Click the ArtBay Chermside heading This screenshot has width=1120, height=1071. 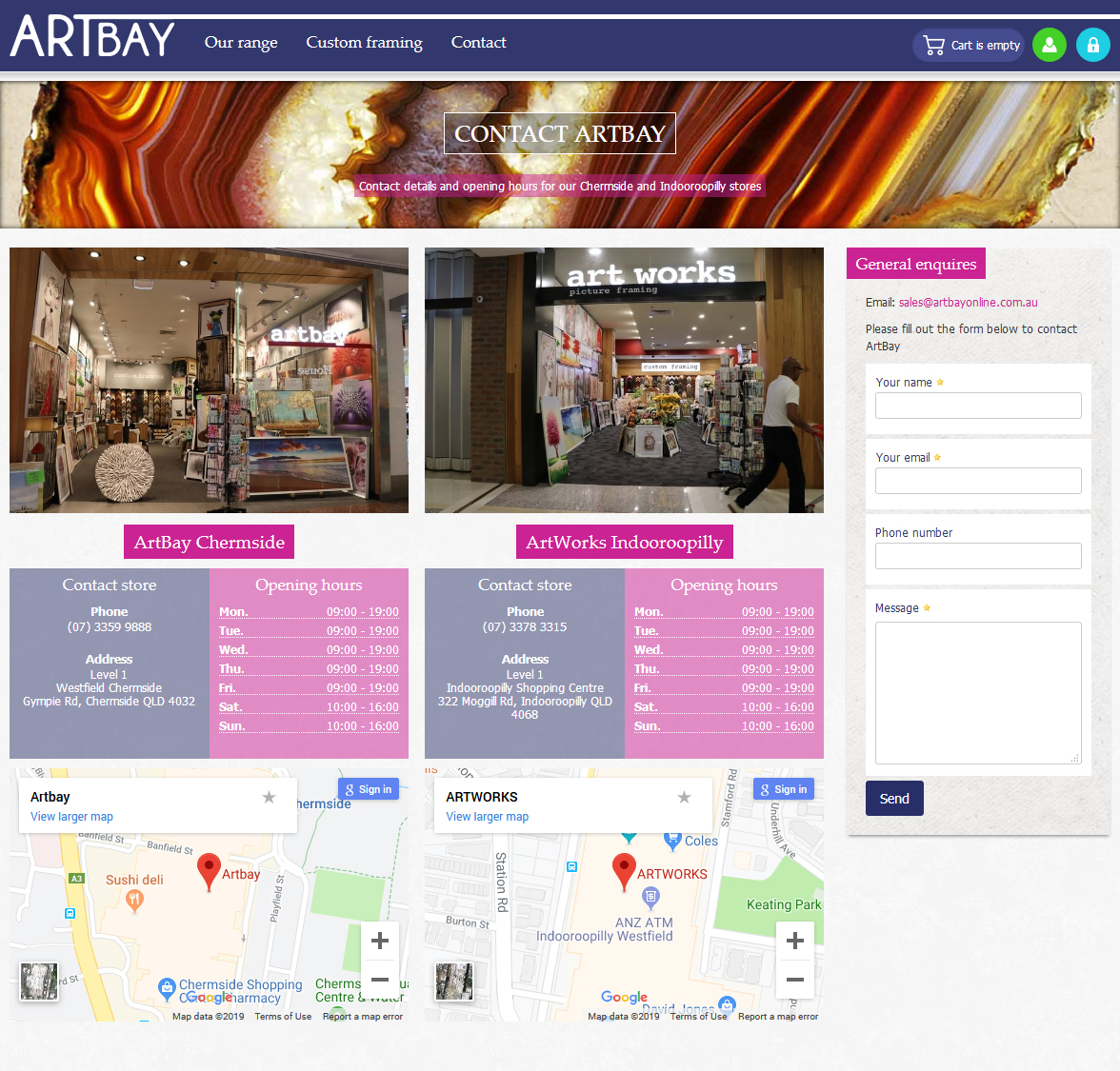210,542
